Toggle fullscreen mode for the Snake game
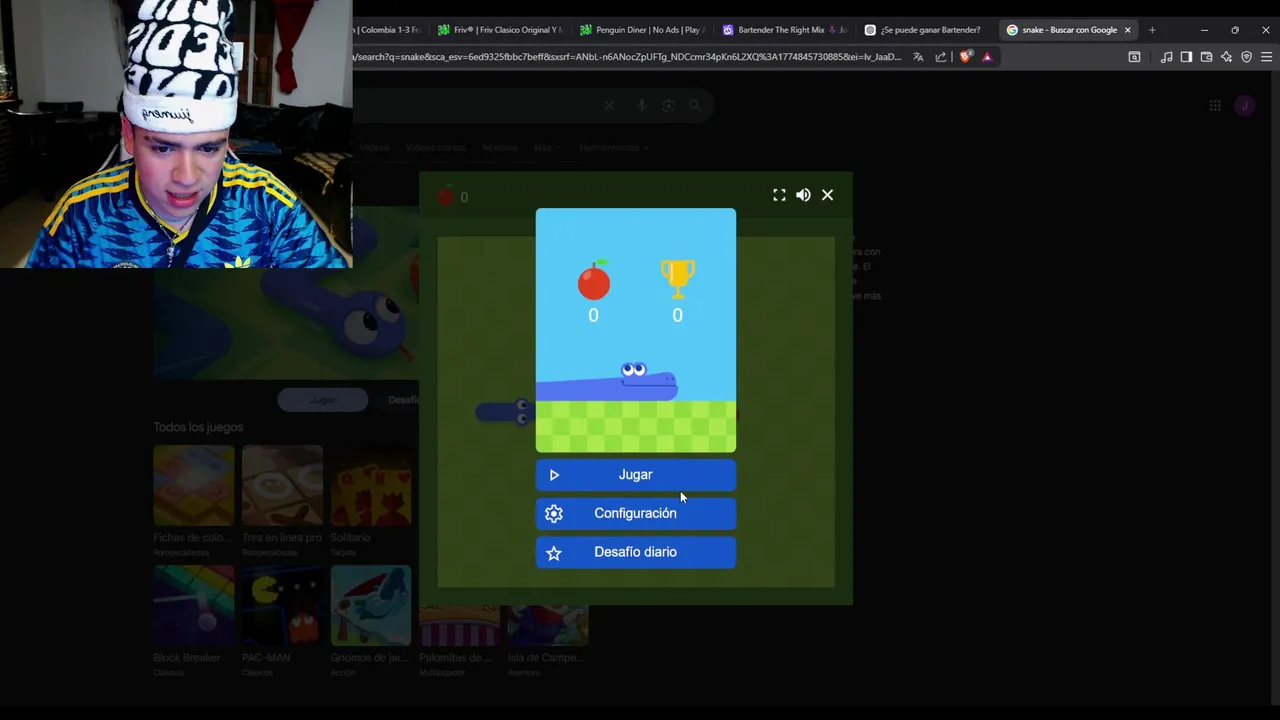 click(x=779, y=195)
